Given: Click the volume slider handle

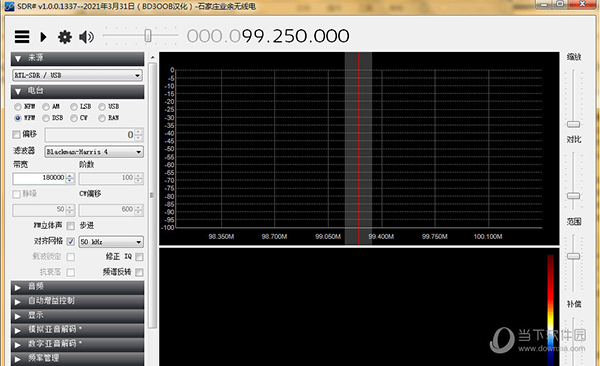Looking at the screenshot, I should (148, 36).
